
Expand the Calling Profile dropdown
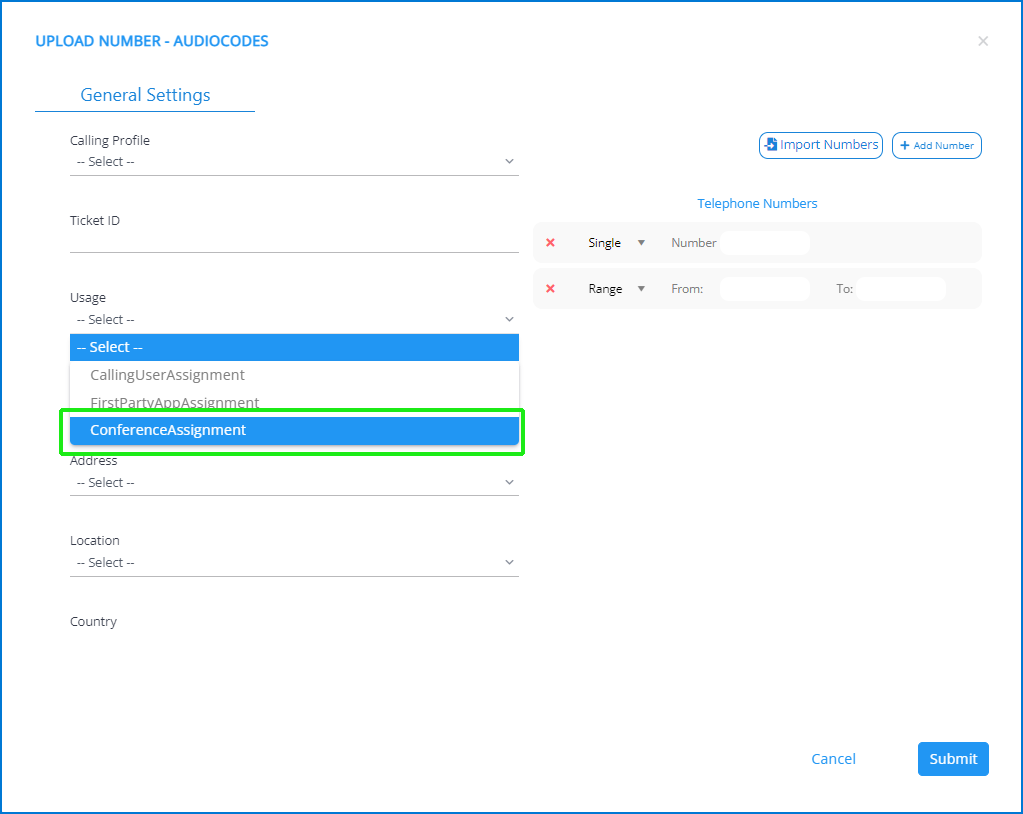pyautogui.click(x=294, y=162)
